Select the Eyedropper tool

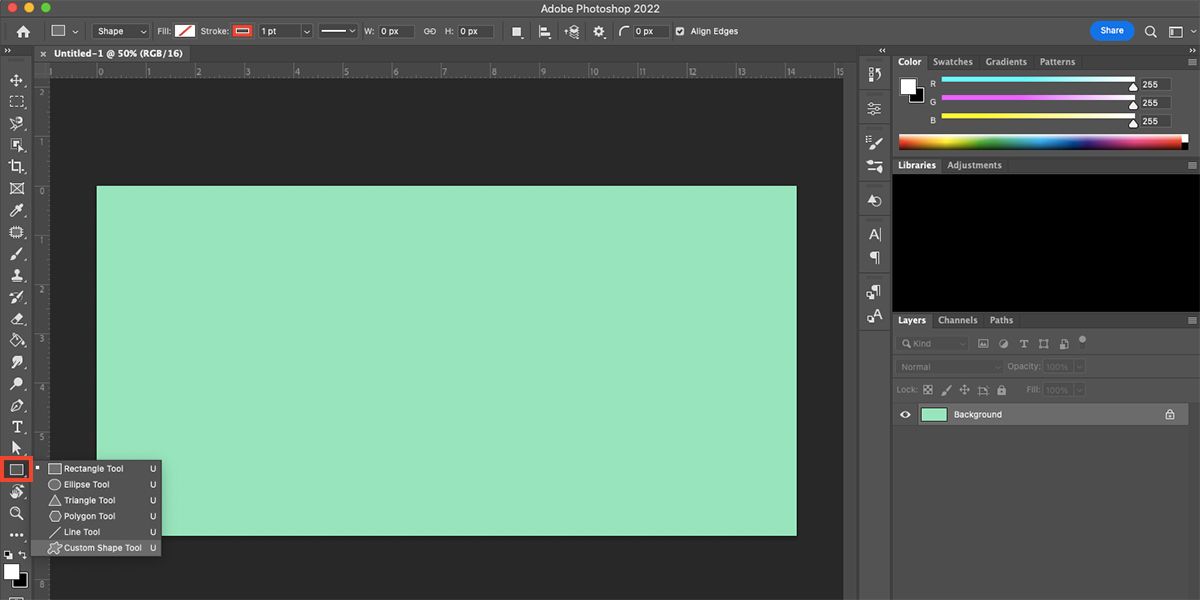[16, 210]
